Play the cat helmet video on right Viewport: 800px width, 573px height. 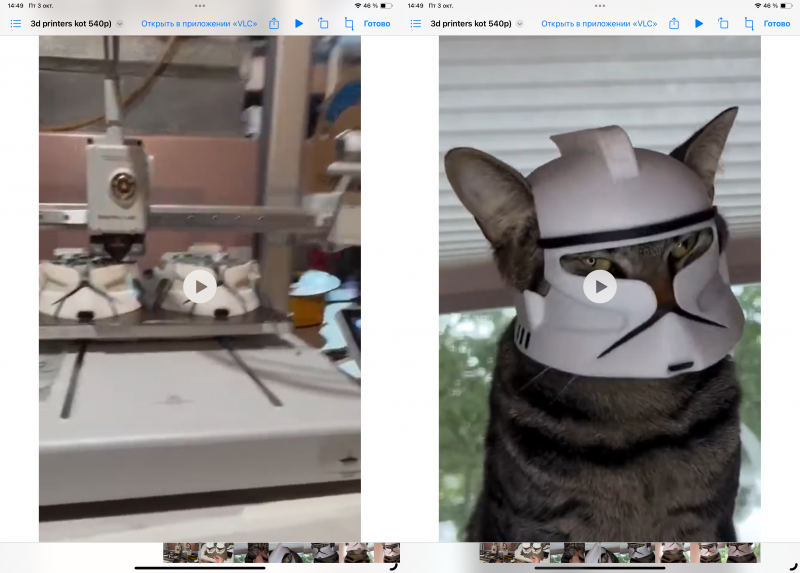[x=600, y=287]
